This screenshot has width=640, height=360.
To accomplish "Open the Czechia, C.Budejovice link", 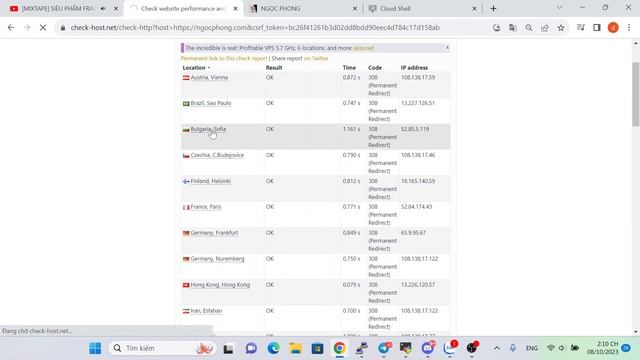I will click(x=217, y=155).
